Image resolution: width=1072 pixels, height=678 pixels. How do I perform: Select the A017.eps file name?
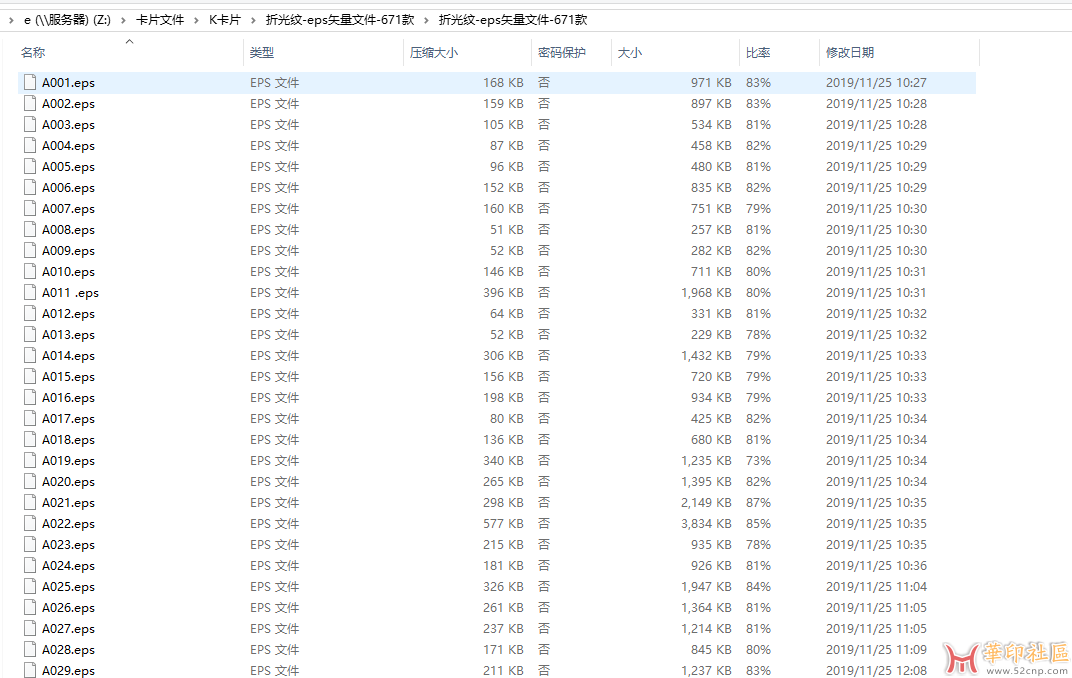[68, 419]
